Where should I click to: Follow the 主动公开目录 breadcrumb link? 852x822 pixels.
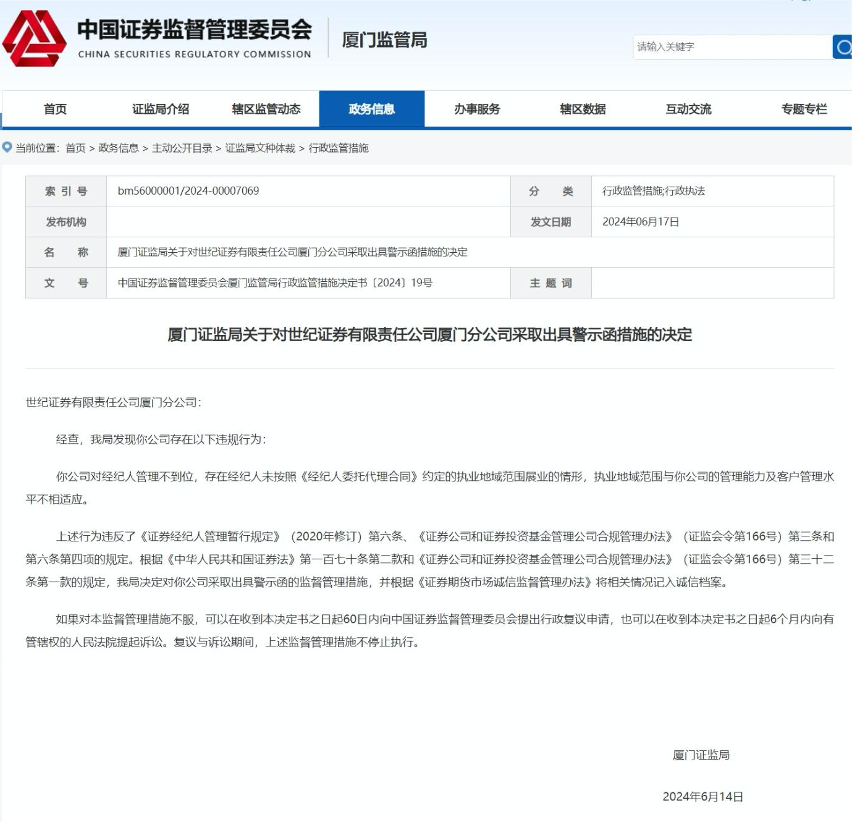(182, 148)
